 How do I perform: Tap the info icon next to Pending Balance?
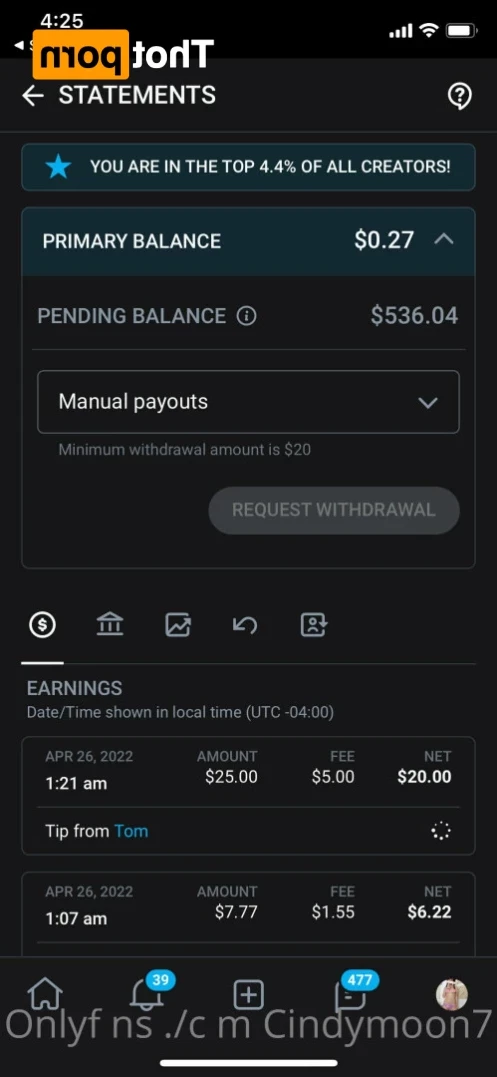pyautogui.click(x=246, y=316)
